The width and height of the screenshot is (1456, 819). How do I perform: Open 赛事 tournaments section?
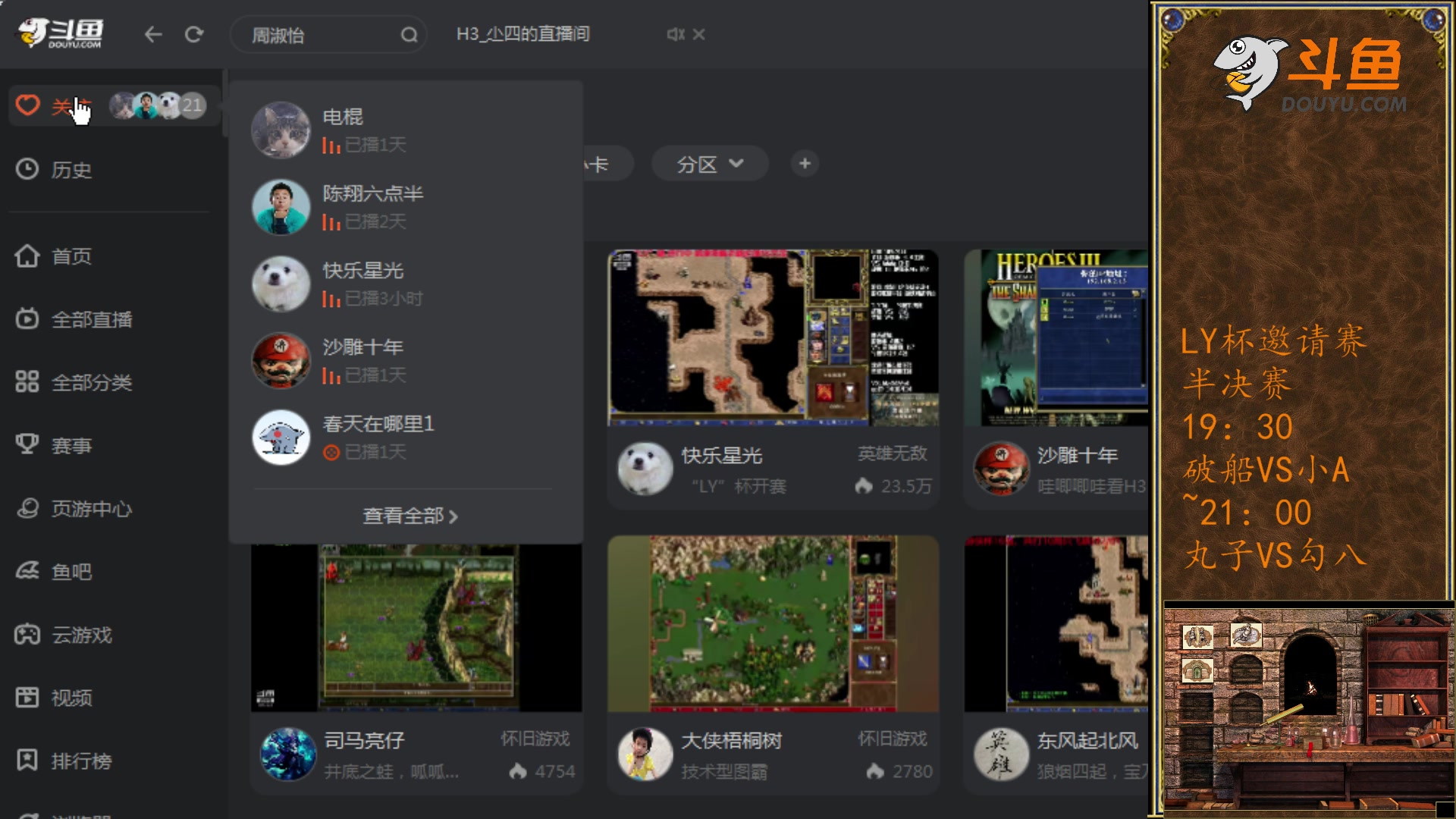click(x=71, y=445)
